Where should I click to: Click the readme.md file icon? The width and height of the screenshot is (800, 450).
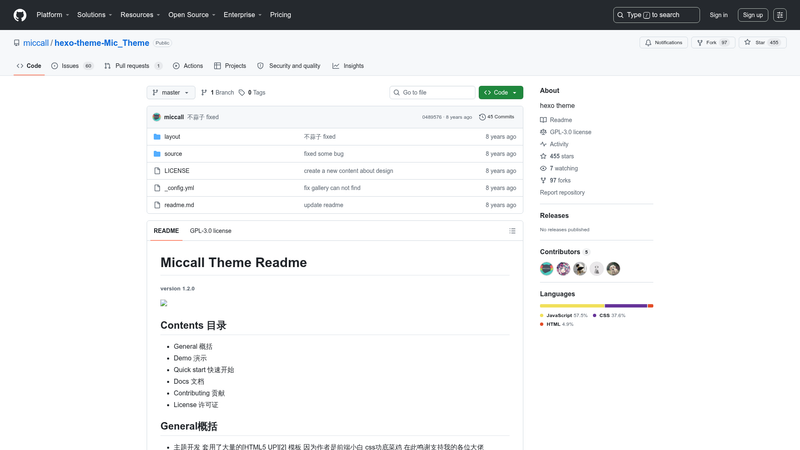click(x=157, y=205)
